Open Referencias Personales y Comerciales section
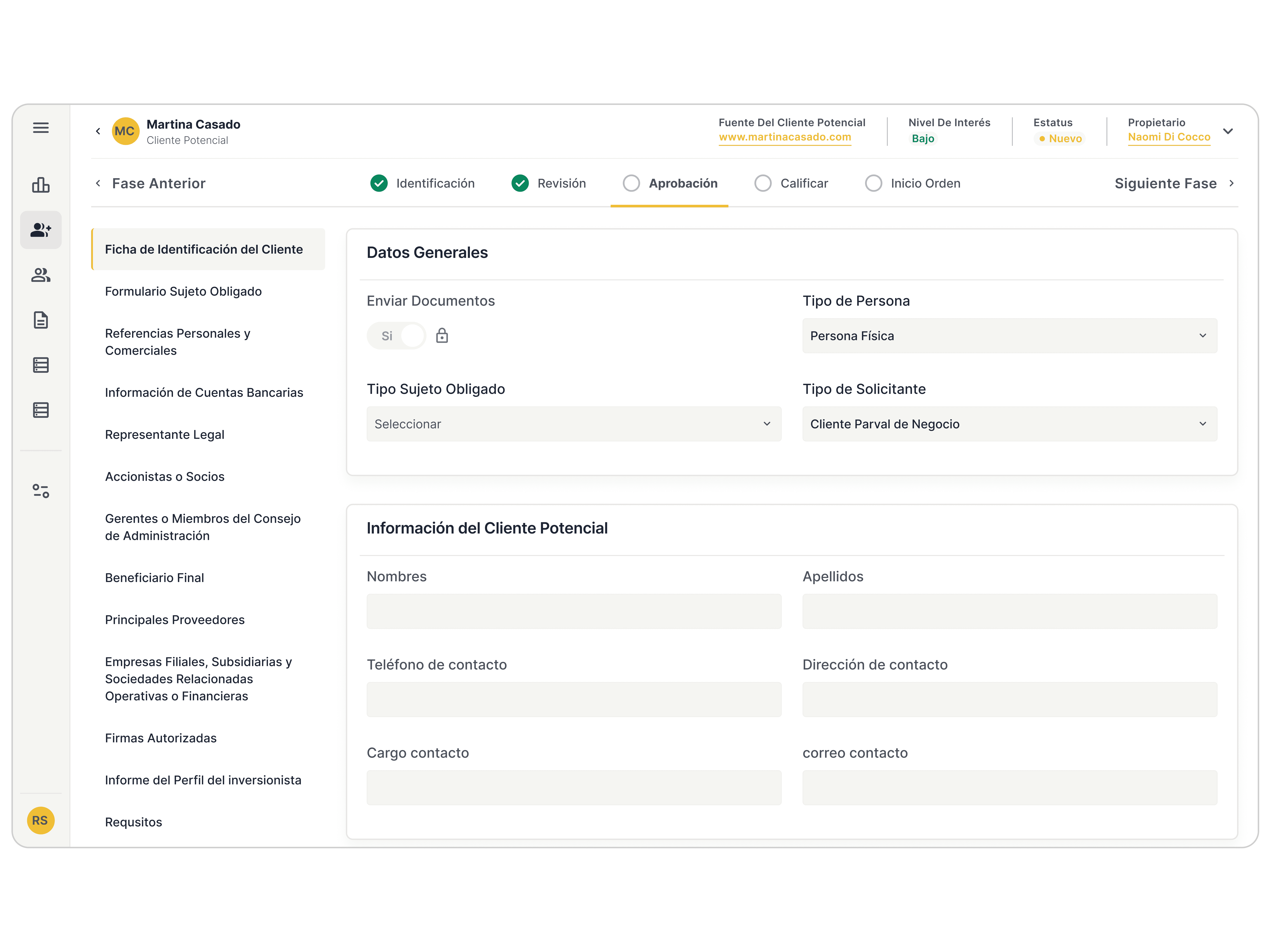This screenshot has width=1270, height=952. (x=178, y=342)
